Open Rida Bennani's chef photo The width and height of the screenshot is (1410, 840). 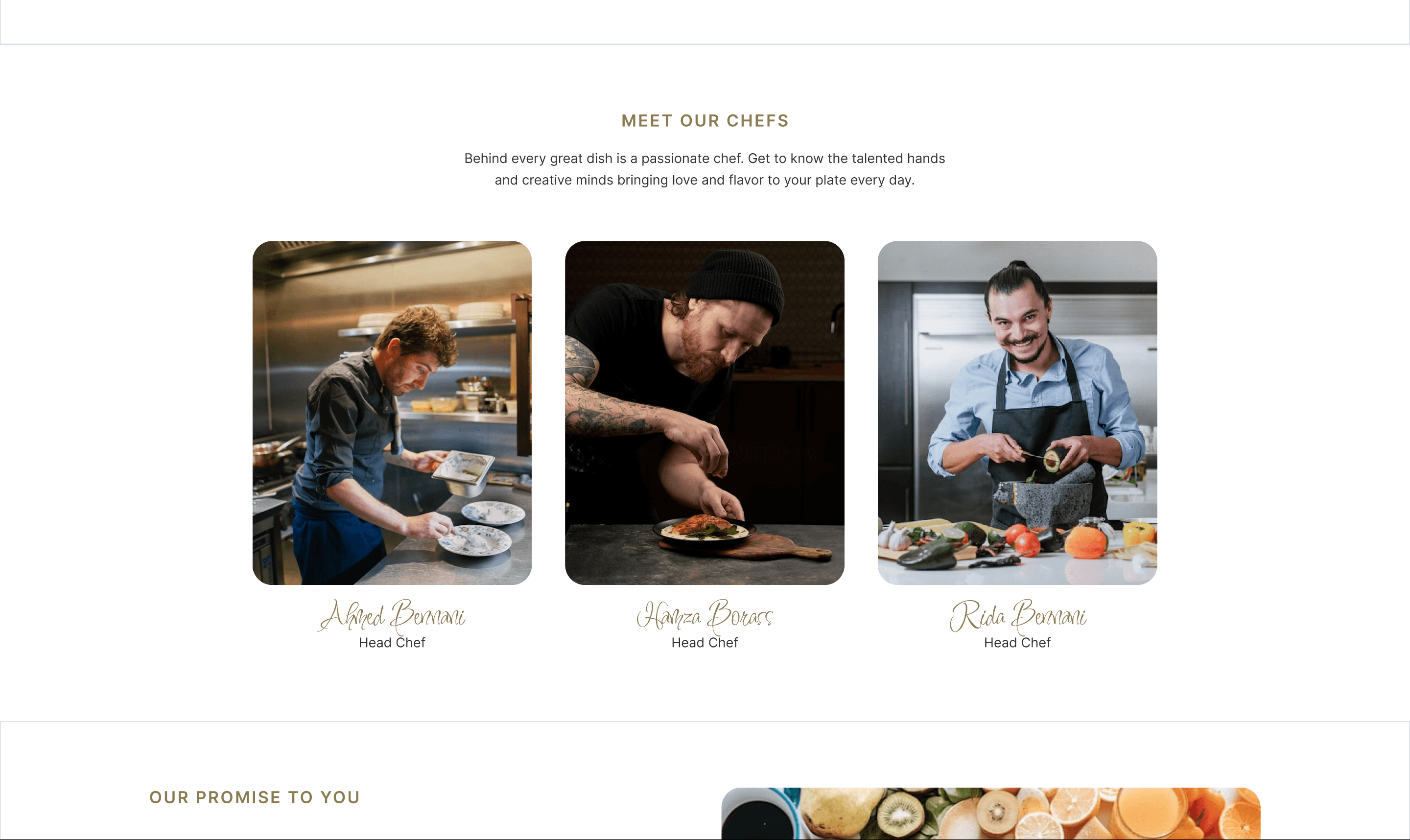(x=1017, y=413)
